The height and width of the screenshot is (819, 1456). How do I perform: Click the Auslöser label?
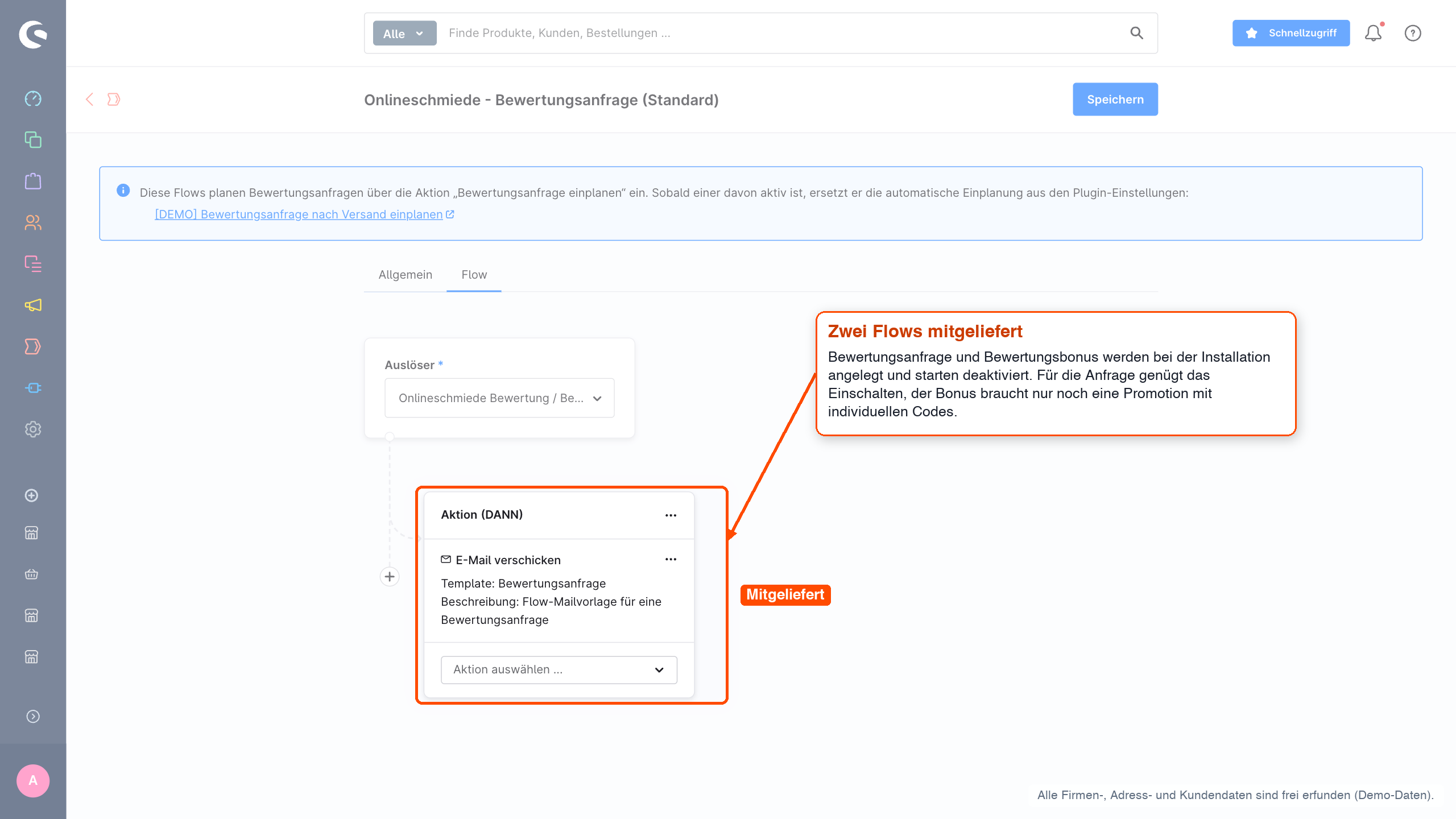409,365
